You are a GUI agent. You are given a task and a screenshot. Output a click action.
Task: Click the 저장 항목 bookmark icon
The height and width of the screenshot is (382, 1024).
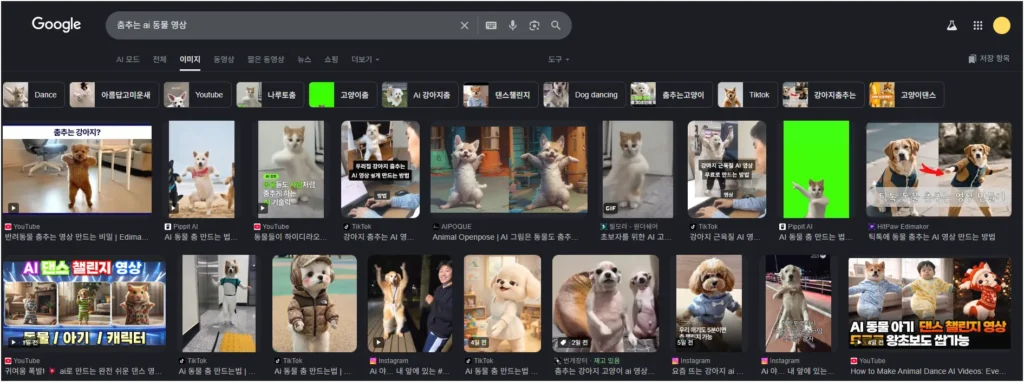tap(972, 59)
